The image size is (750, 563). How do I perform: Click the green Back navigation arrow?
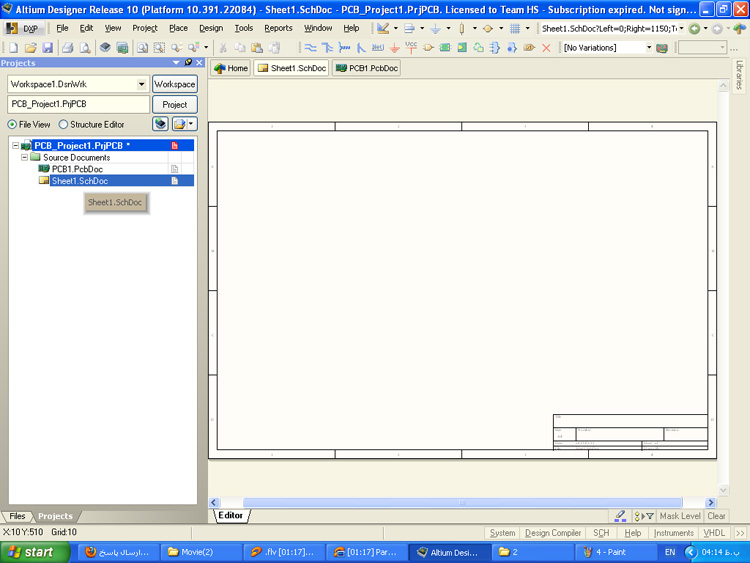pos(695,28)
